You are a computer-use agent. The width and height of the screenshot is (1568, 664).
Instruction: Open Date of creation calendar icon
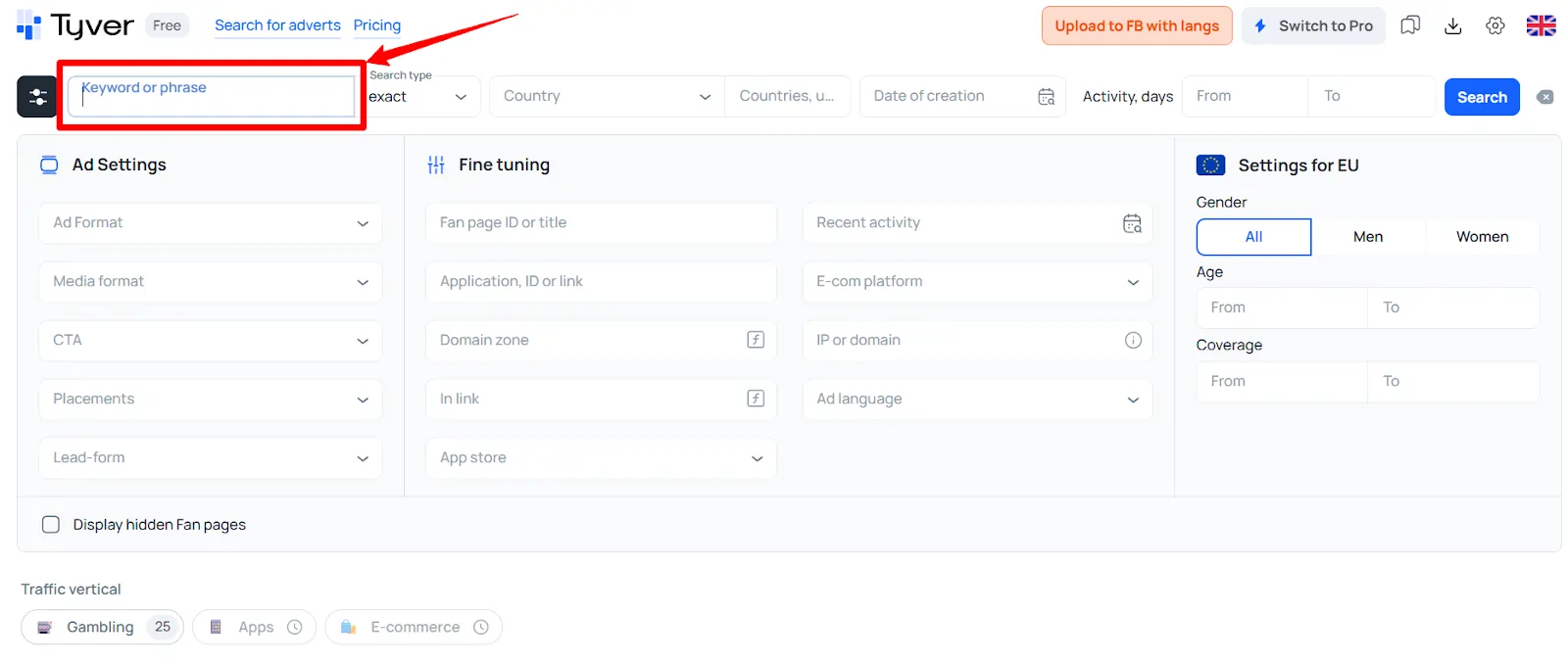[1047, 96]
